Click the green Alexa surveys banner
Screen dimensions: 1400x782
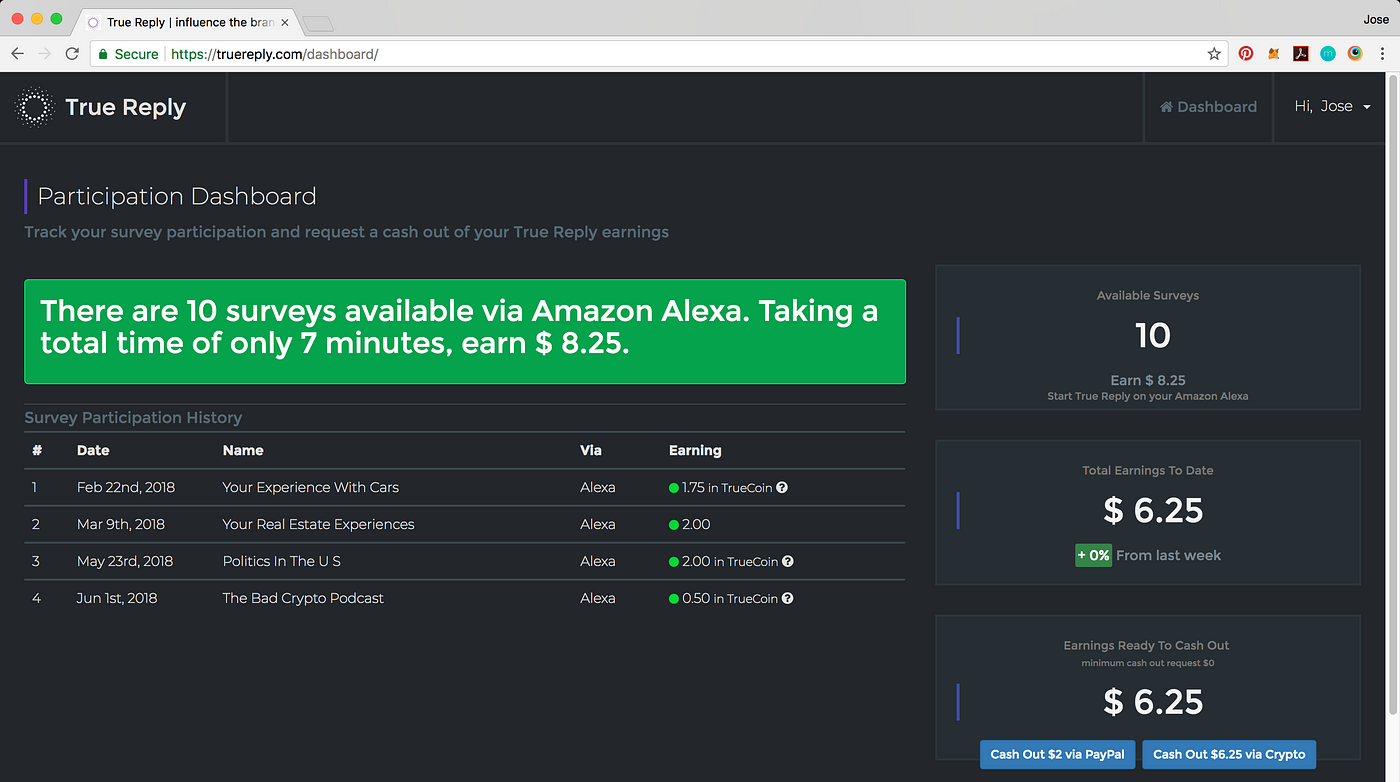click(465, 332)
